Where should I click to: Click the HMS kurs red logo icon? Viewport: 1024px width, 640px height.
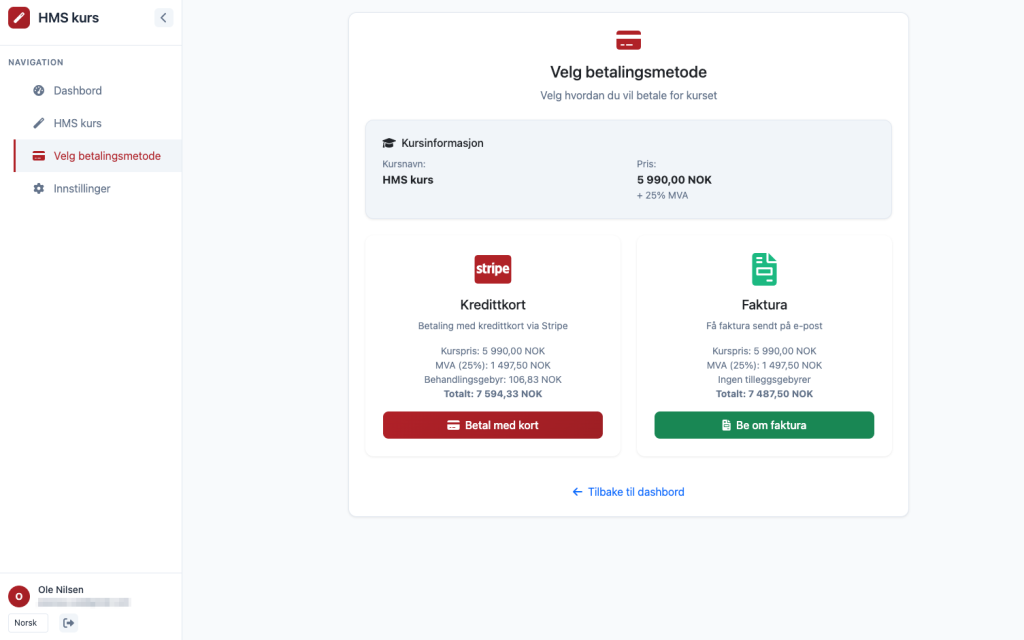click(19, 18)
